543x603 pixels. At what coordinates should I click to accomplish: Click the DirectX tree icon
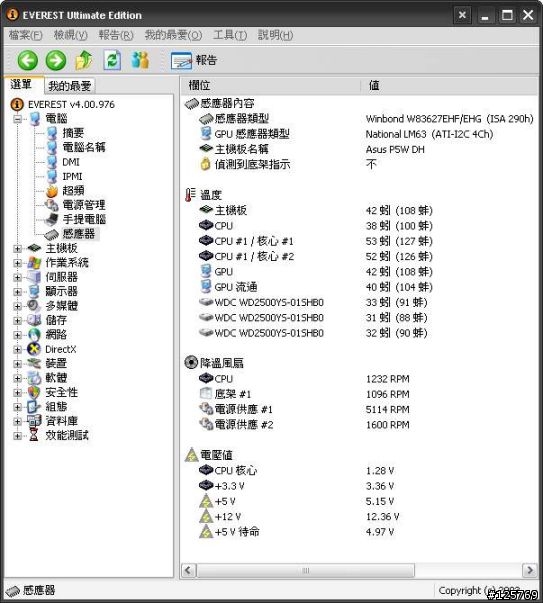point(34,349)
